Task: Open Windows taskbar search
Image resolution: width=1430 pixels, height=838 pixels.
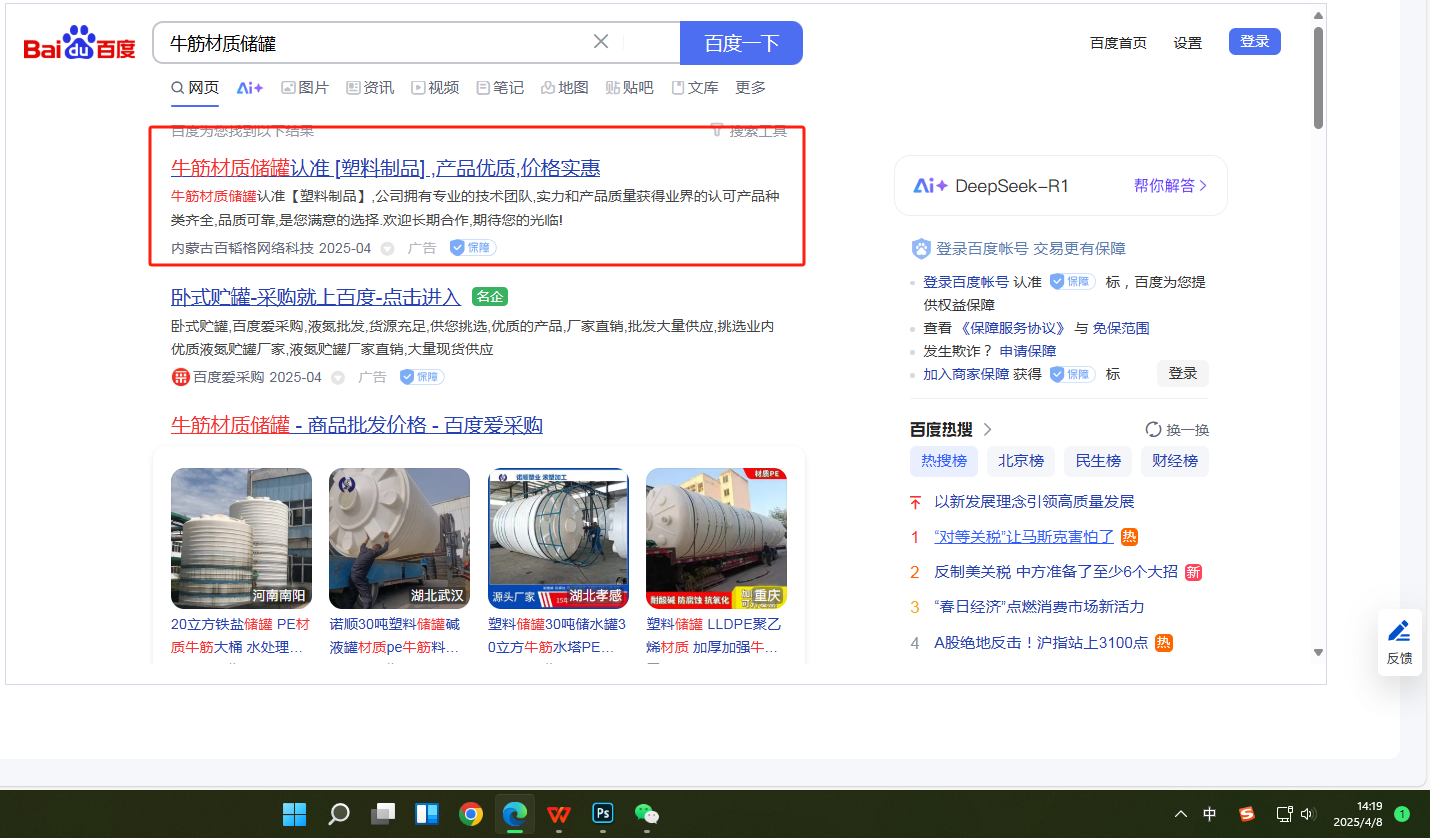Action: click(x=339, y=814)
